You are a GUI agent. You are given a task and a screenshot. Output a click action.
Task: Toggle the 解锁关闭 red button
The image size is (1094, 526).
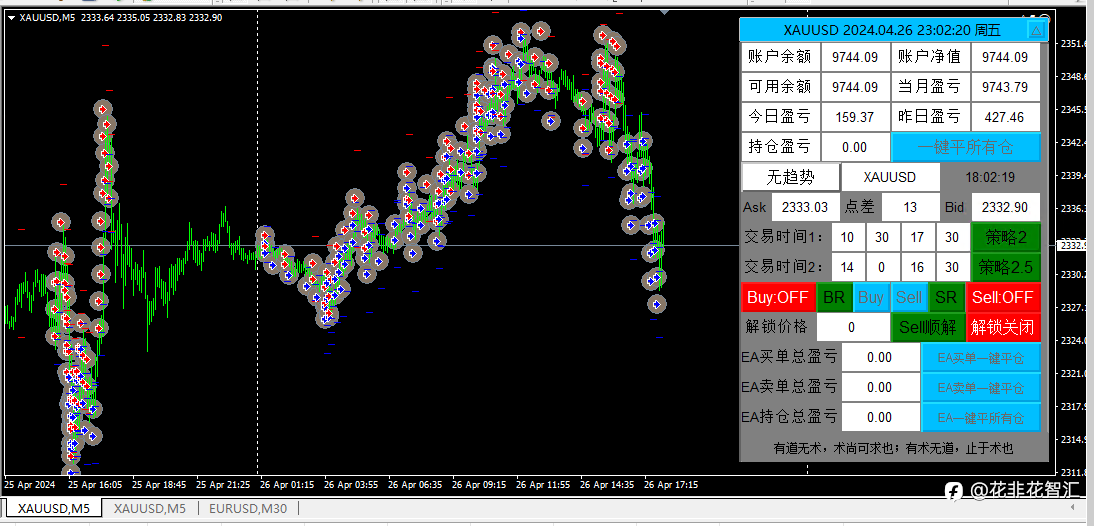tap(1003, 327)
